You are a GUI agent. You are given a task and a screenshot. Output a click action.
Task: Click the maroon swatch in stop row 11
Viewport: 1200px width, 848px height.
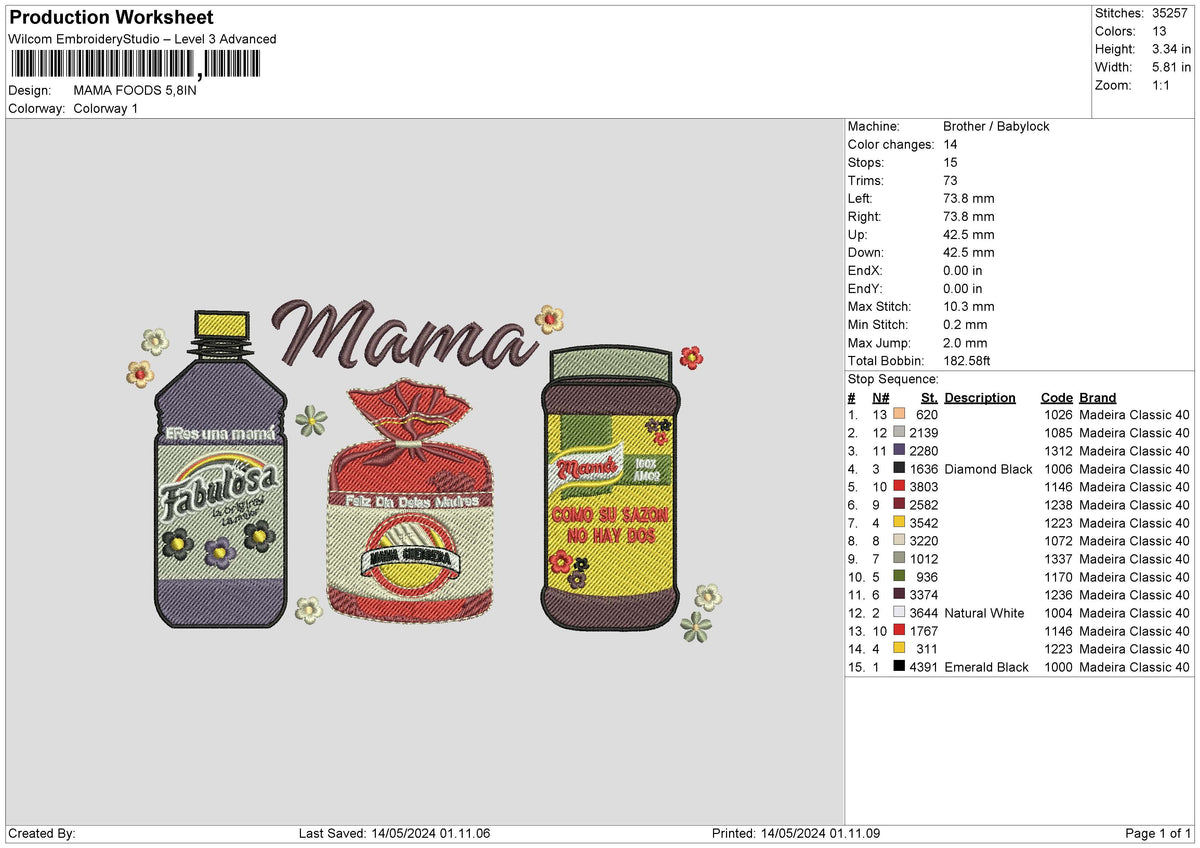click(x=900, y=595)
